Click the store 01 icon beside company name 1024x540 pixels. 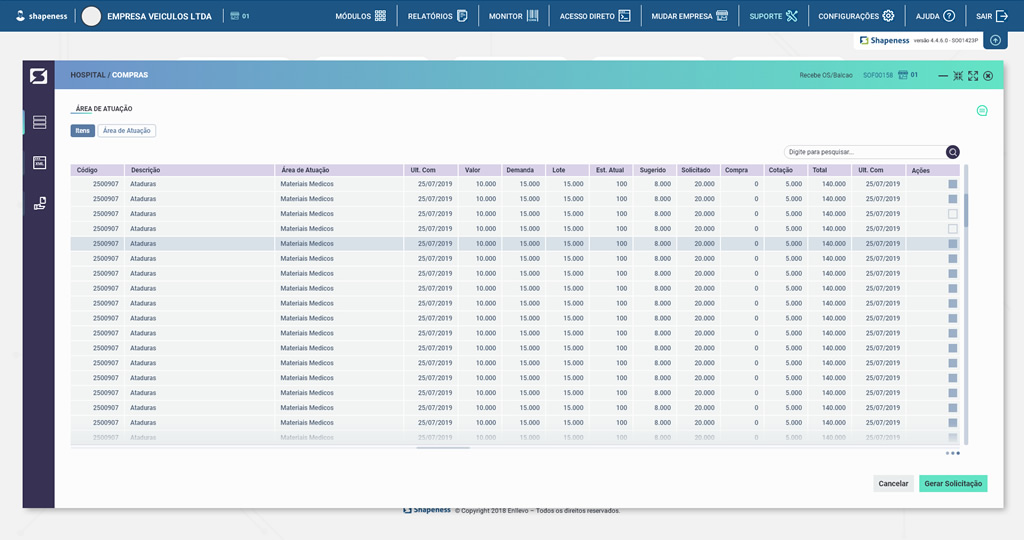(240, 16)
